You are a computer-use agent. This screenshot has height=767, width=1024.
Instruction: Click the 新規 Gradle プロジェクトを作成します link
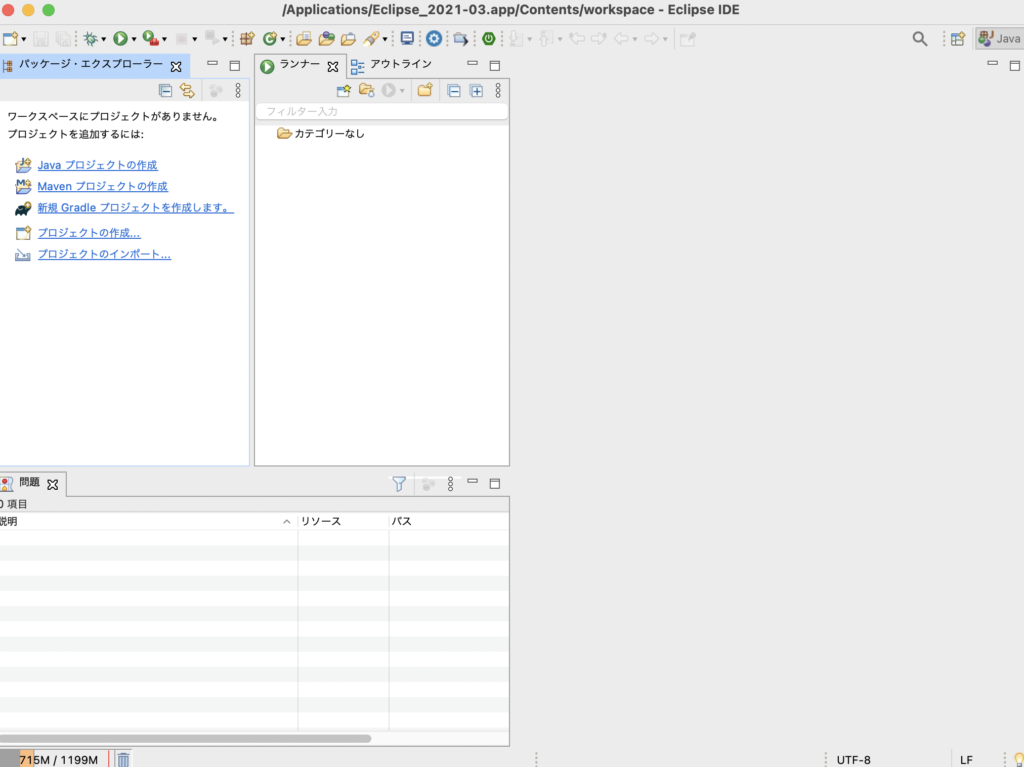[x=135, y=208]
